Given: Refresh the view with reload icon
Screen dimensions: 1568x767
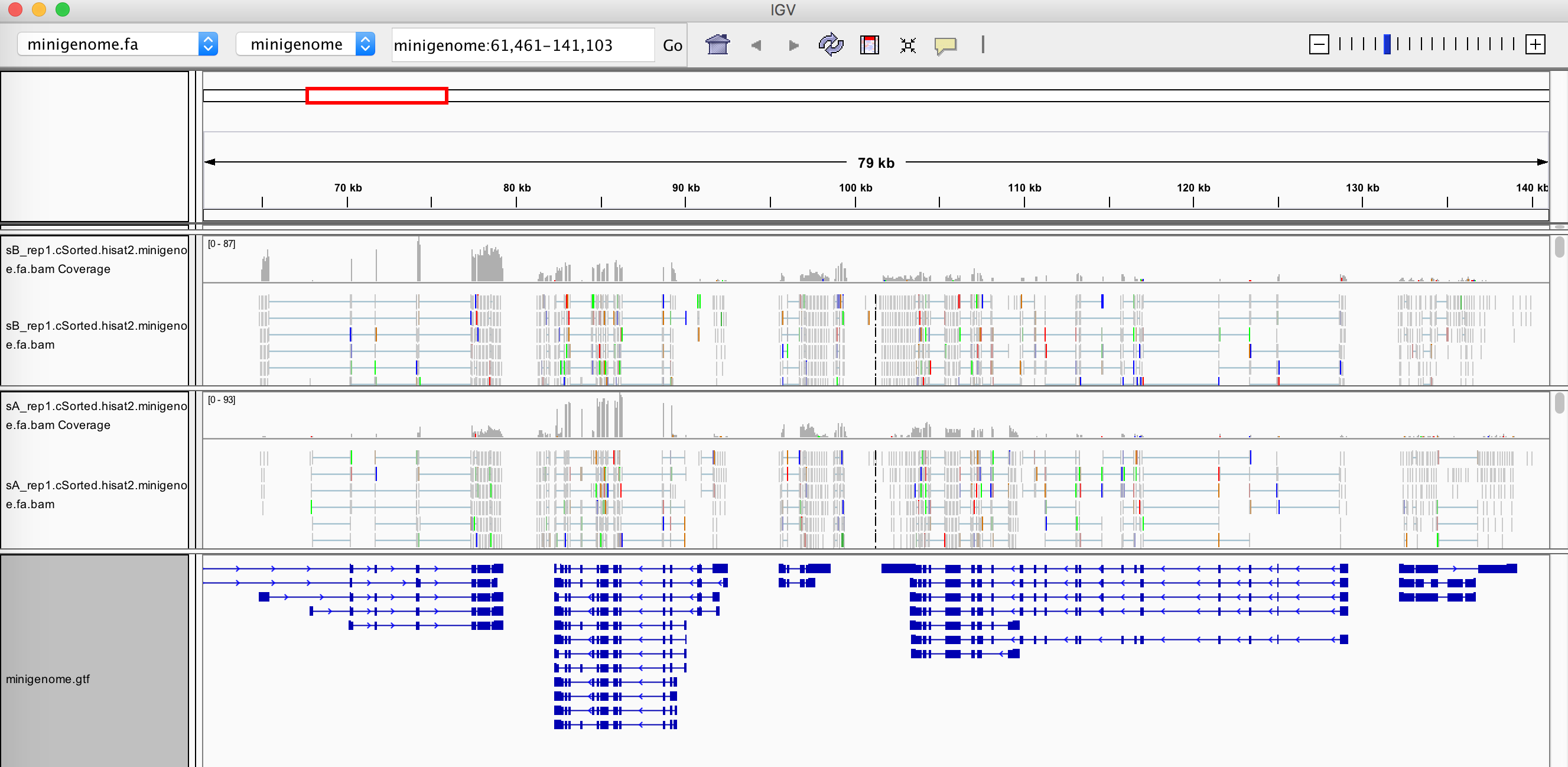Looking at the screenshot, I should pyautogui.click(x=831, y=45).
